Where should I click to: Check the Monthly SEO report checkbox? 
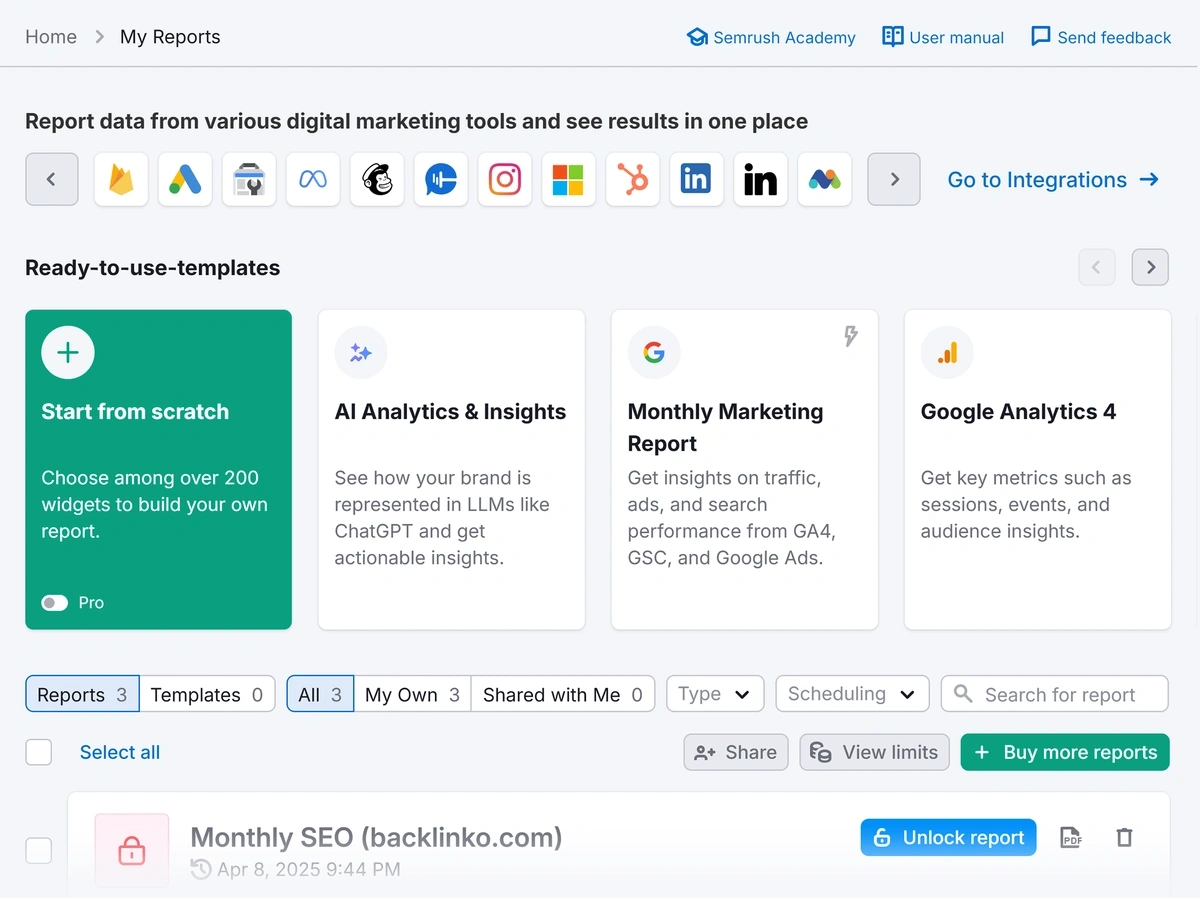[39, 851]
